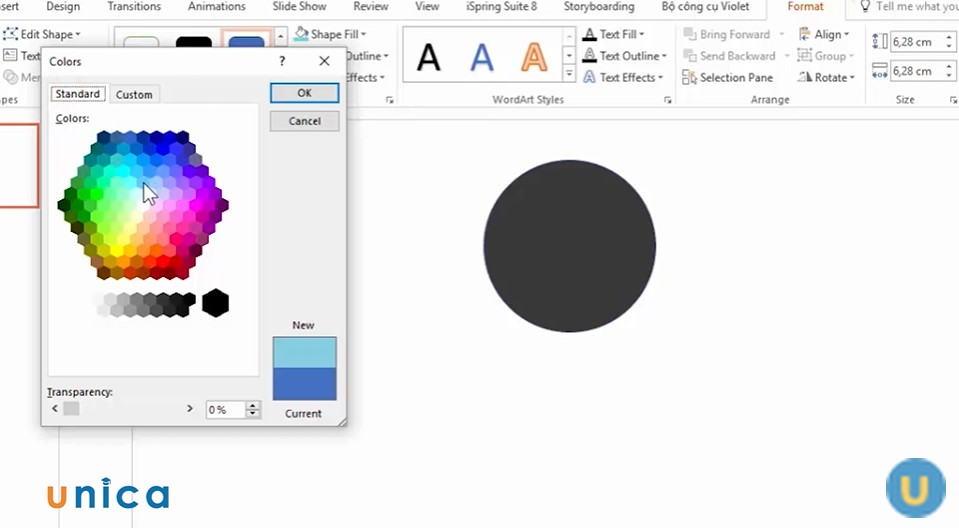Click the Transparency slider thumb
The height and width of the screenshot is (528, 959).
tap(71, 409)
